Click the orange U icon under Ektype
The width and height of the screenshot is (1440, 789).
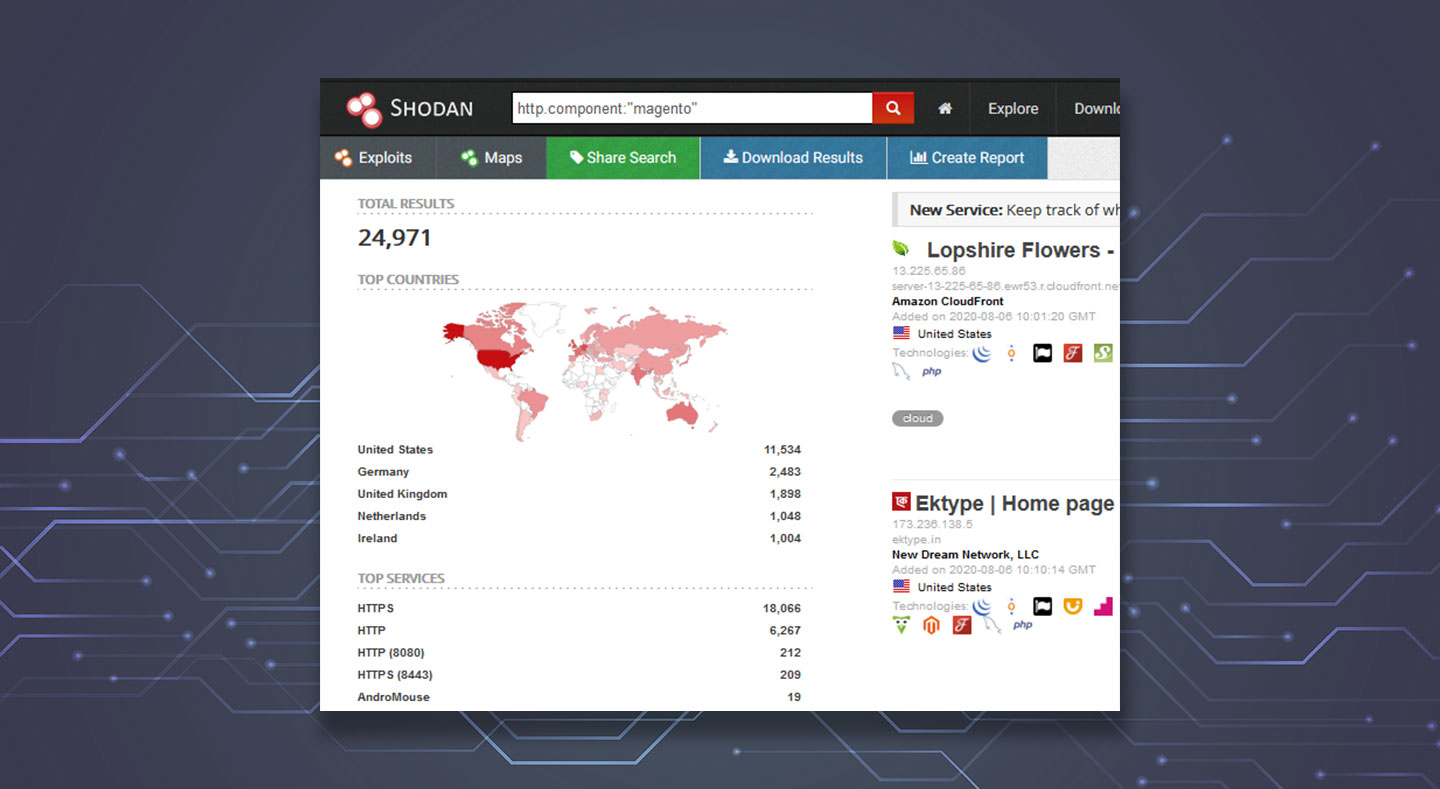pyautogui.click(x=1073, y=606)
